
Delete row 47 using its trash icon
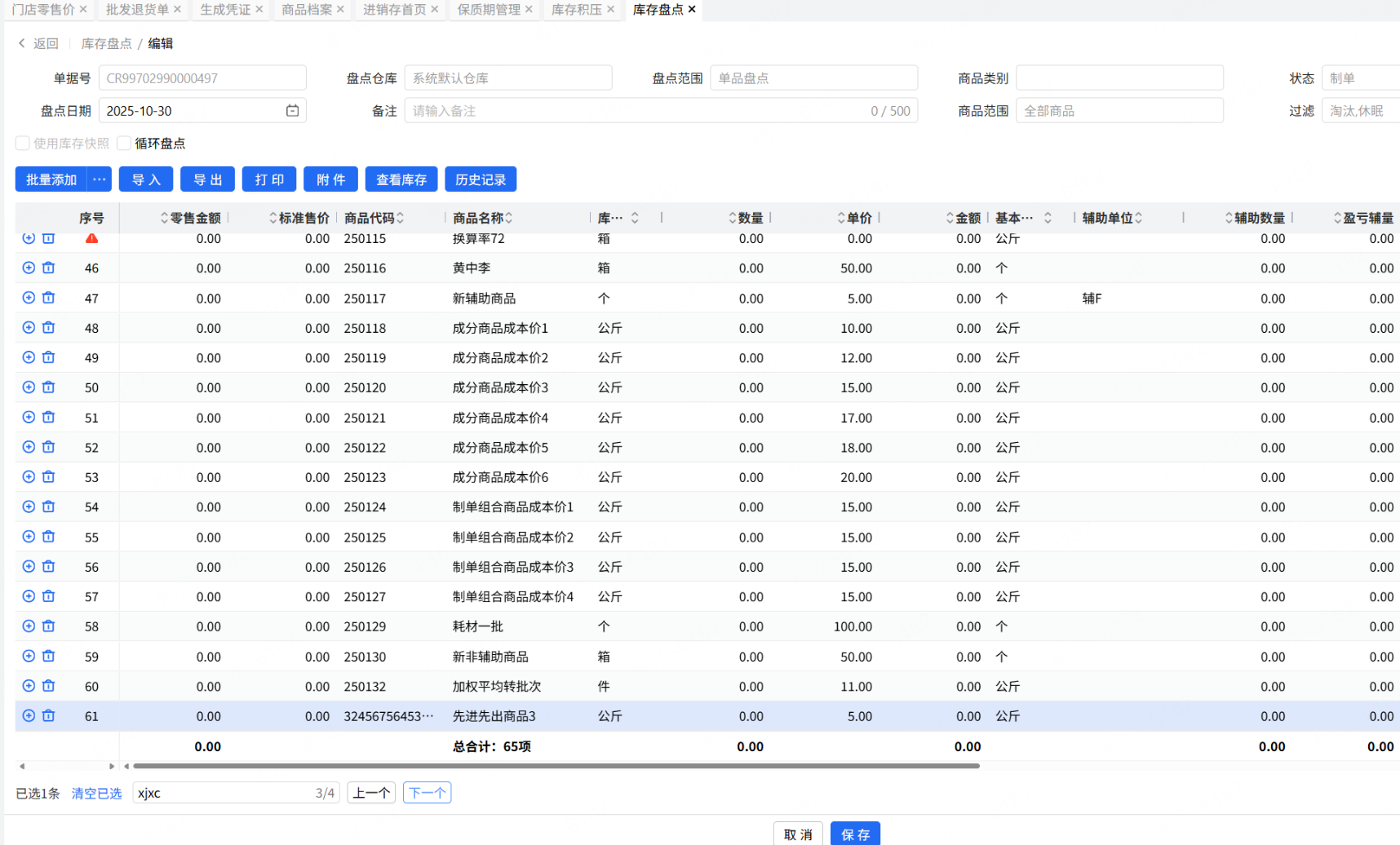[49, 298]
